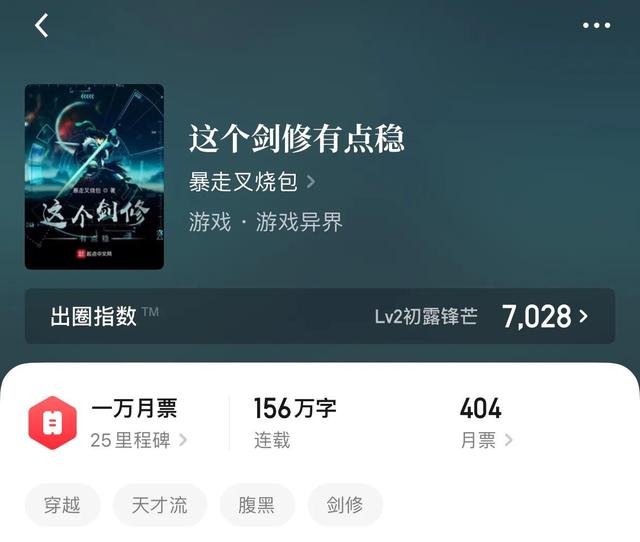This screenshot has height=542, width=640.
Task: Select the 天才流 tag
Action: coord(160,505)
